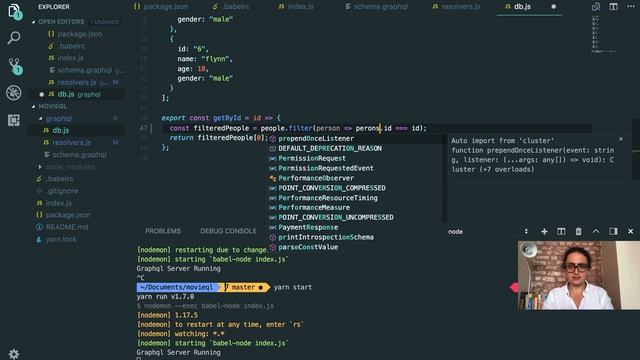Open the README.md file
Screen dimensions: 640x360
click(76, 227)
